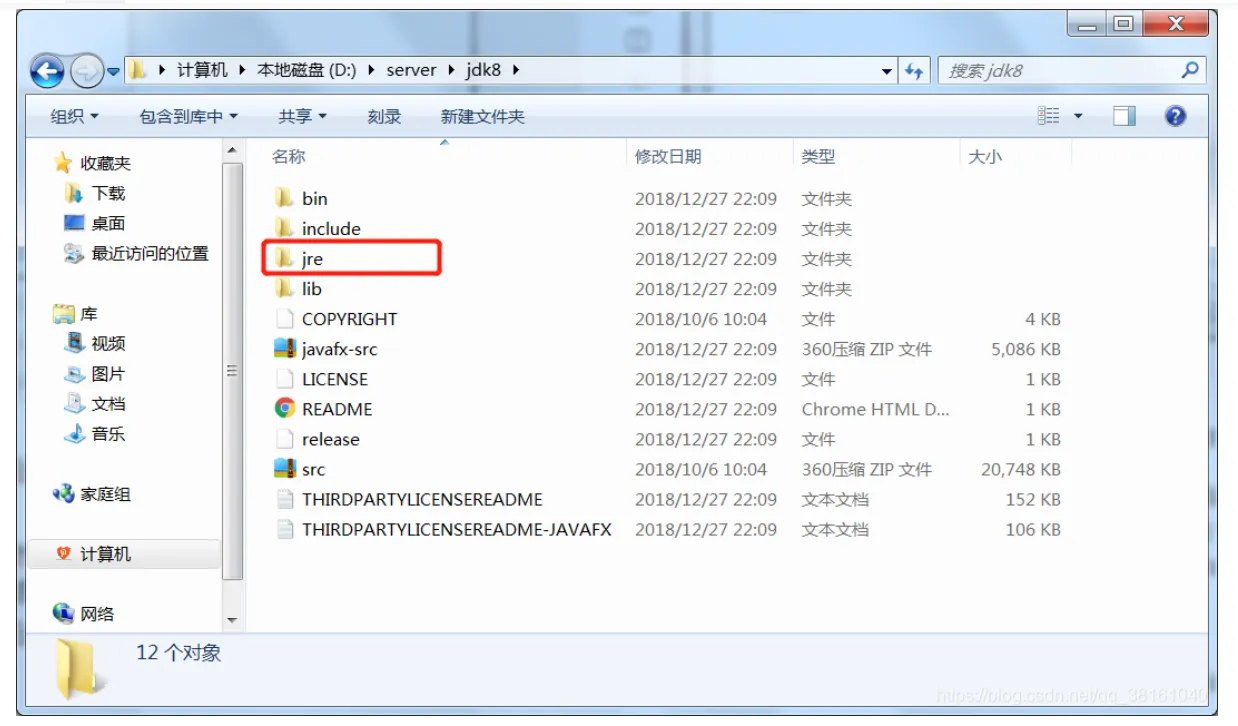Open the 组织 dropdown menu
Image resolution: width=1238 pixels, height=726 pixels.
click(x=75, y=117)
